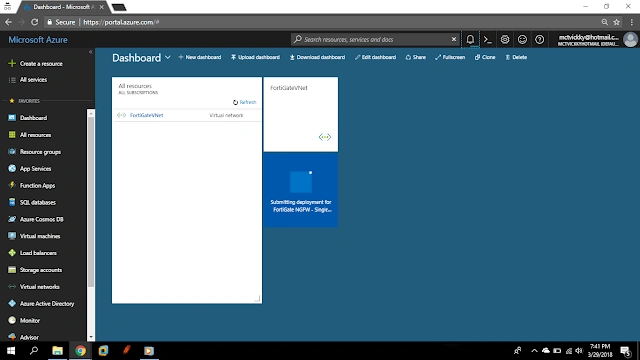Screen dimensions: 640x360
Task: Click Chrome icon in taskbar
Action: [80, 351]
